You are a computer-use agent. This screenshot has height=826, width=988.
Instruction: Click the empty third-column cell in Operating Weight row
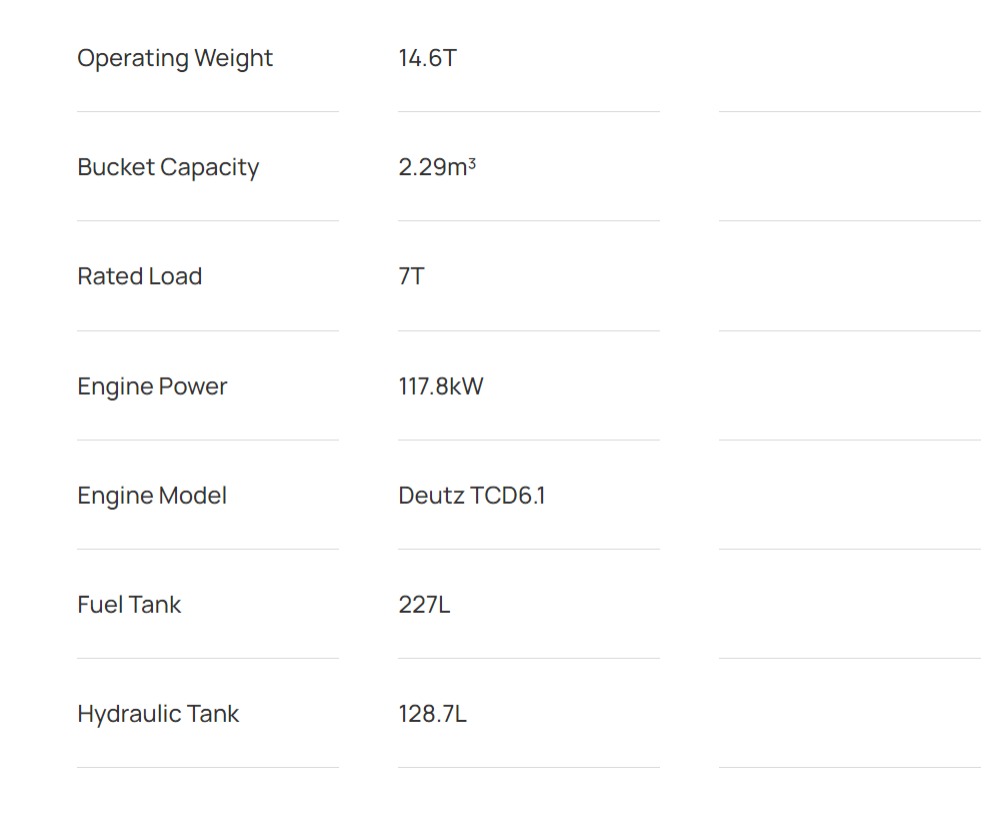[x=849, y=58]
